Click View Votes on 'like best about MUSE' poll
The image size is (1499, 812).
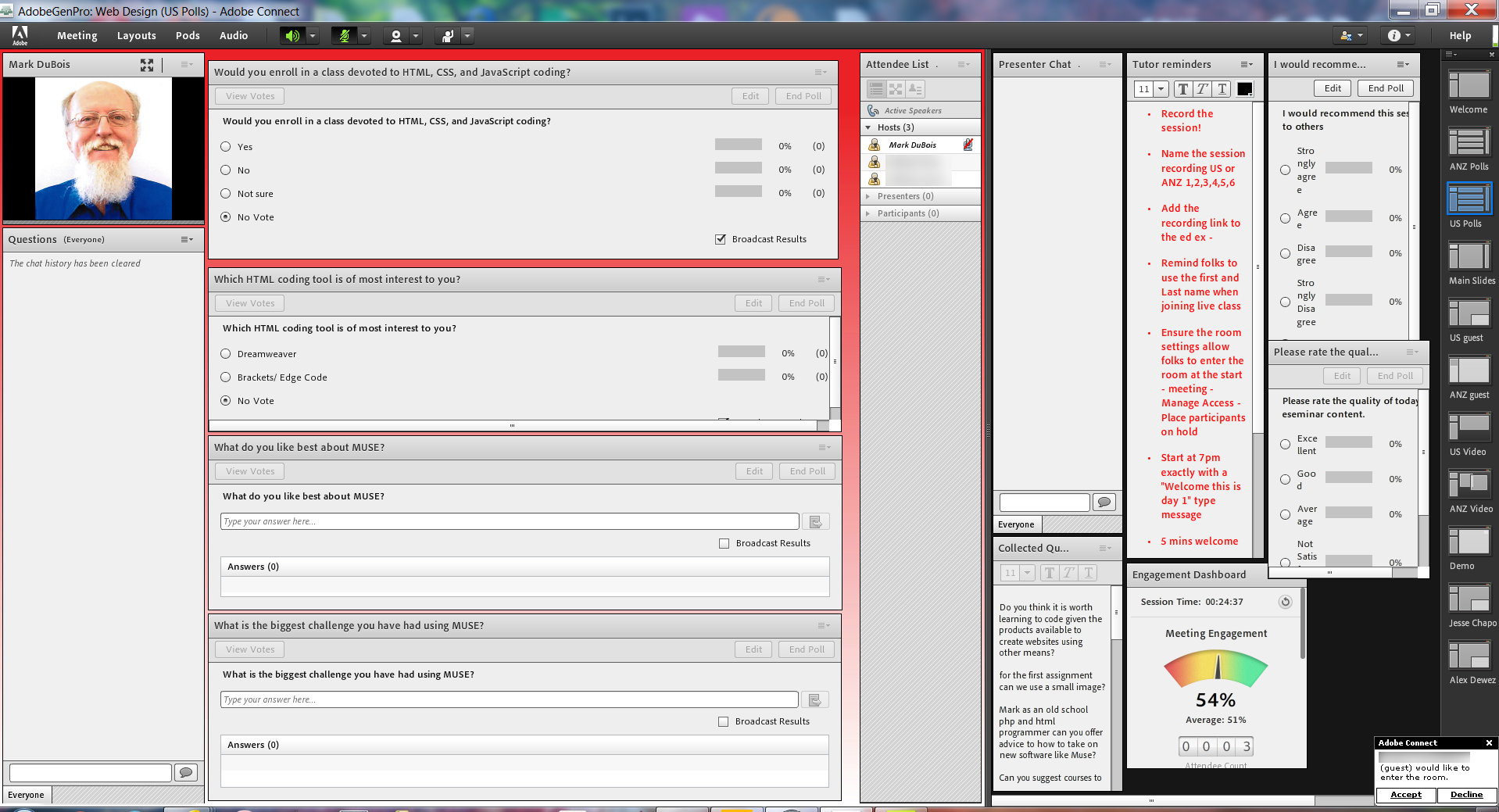point(250,471)
